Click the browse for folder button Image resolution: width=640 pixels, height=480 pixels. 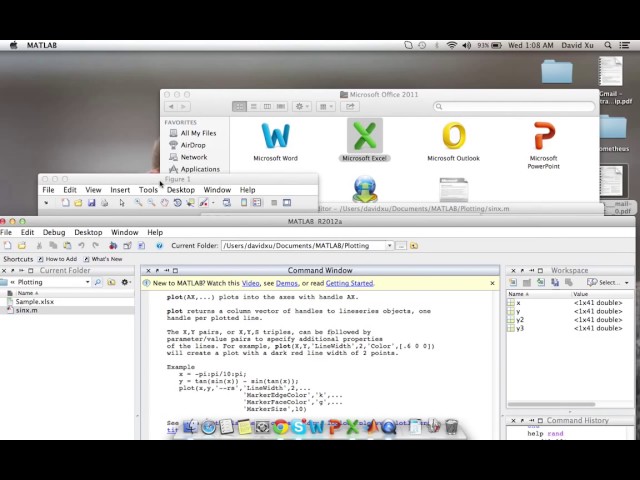coord(401,245)
